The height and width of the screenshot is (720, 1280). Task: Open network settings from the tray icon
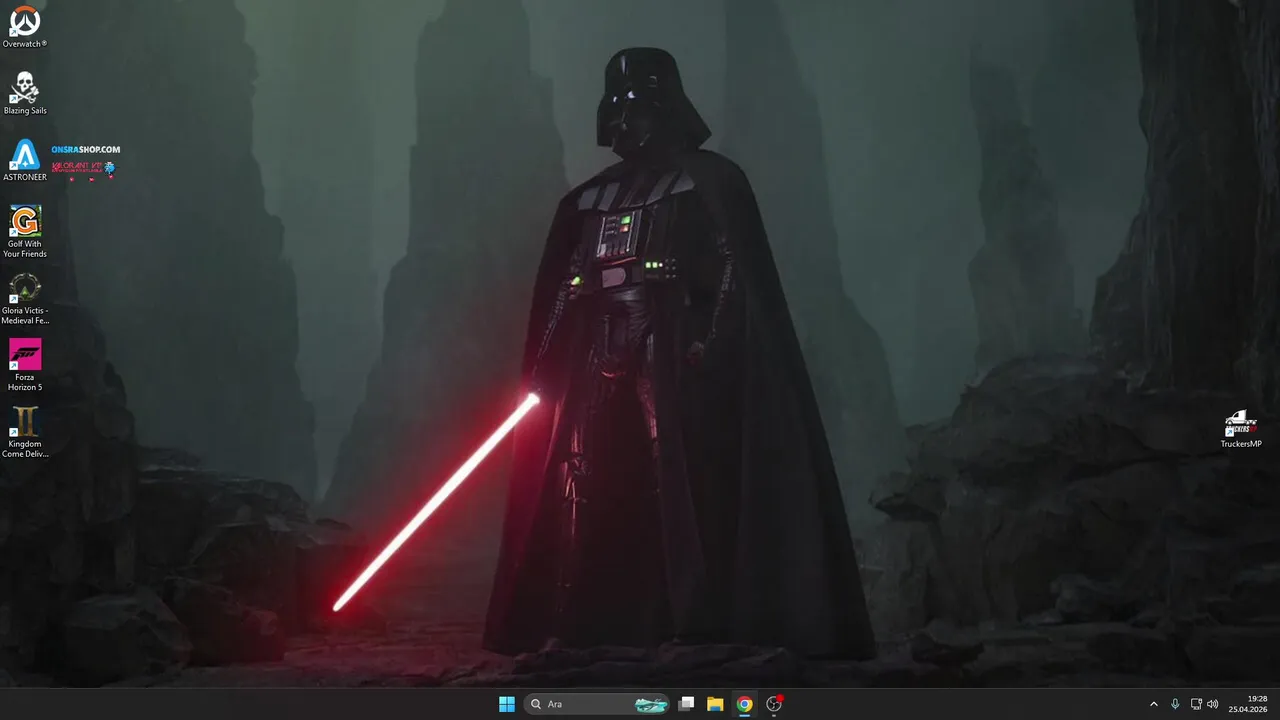coord(1196,704)
